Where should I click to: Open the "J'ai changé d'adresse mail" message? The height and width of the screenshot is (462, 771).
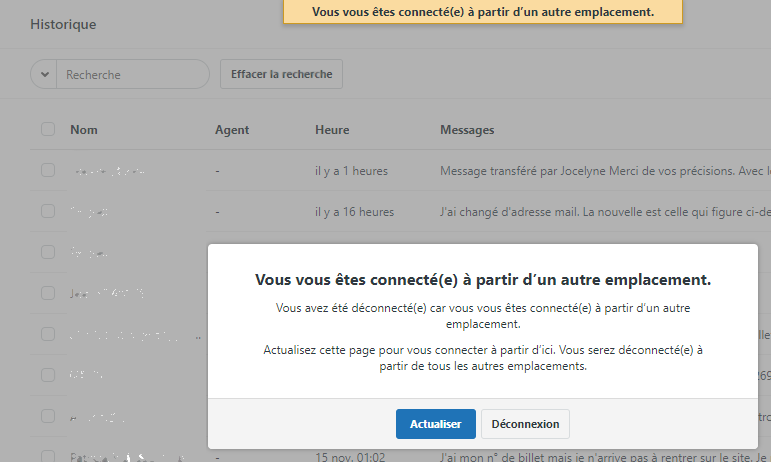click(x=600, y=212)
